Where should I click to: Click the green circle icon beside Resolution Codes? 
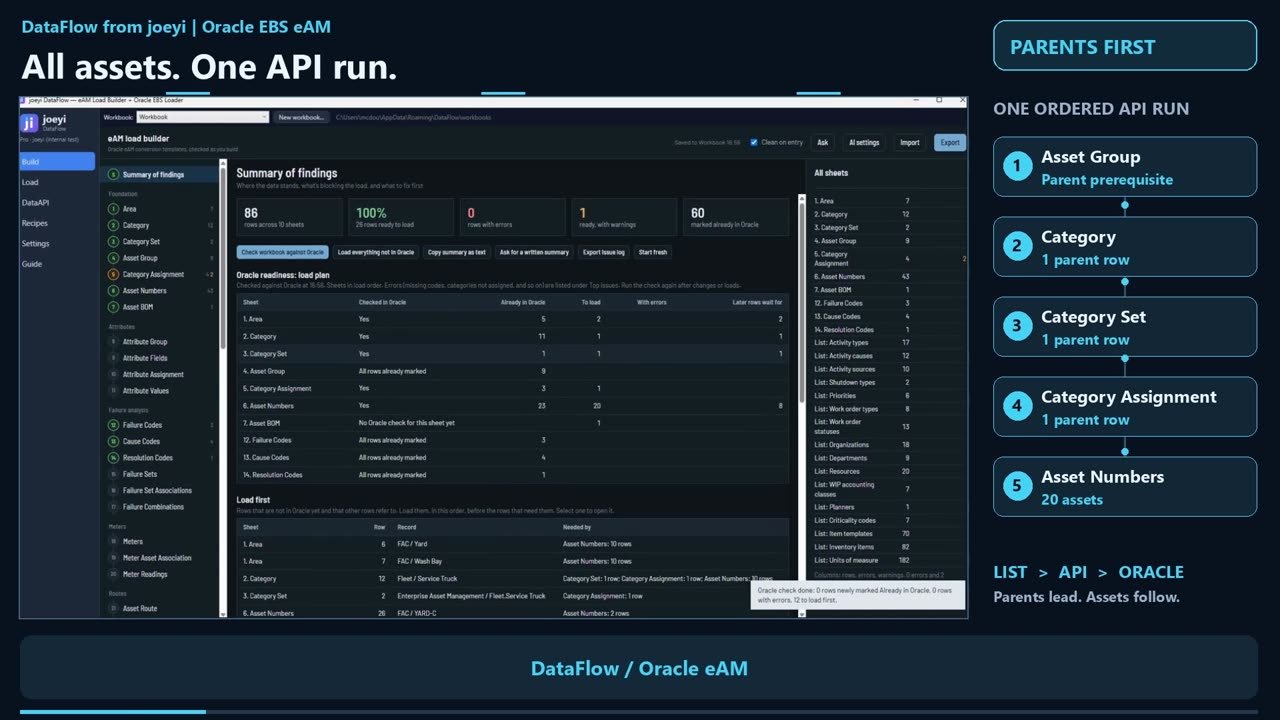[x=114, y=458]
